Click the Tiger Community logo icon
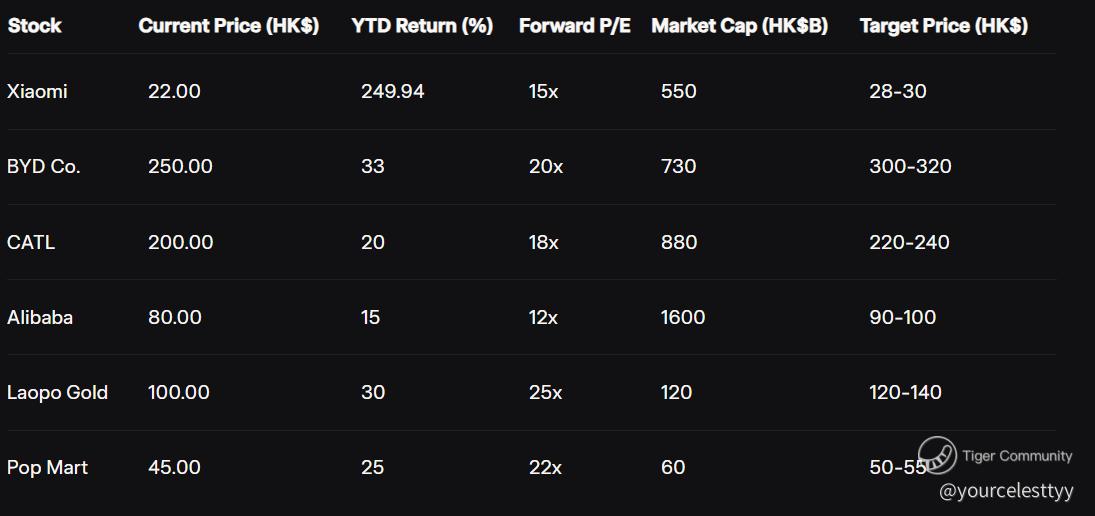The image size is (1095, 516). point(936,455)
